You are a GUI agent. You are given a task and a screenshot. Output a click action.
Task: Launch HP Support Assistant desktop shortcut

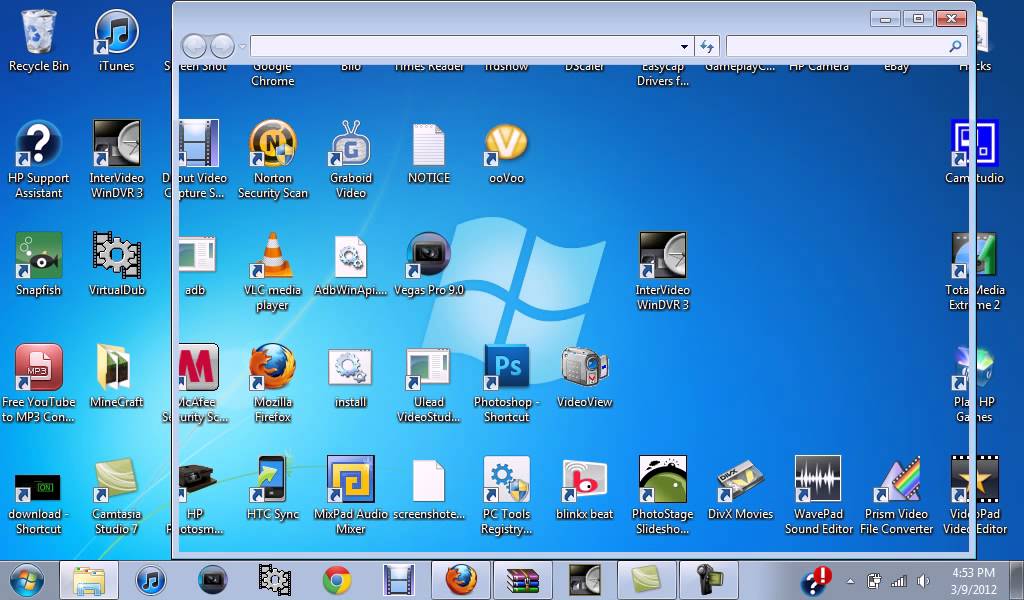pos(39,159)
